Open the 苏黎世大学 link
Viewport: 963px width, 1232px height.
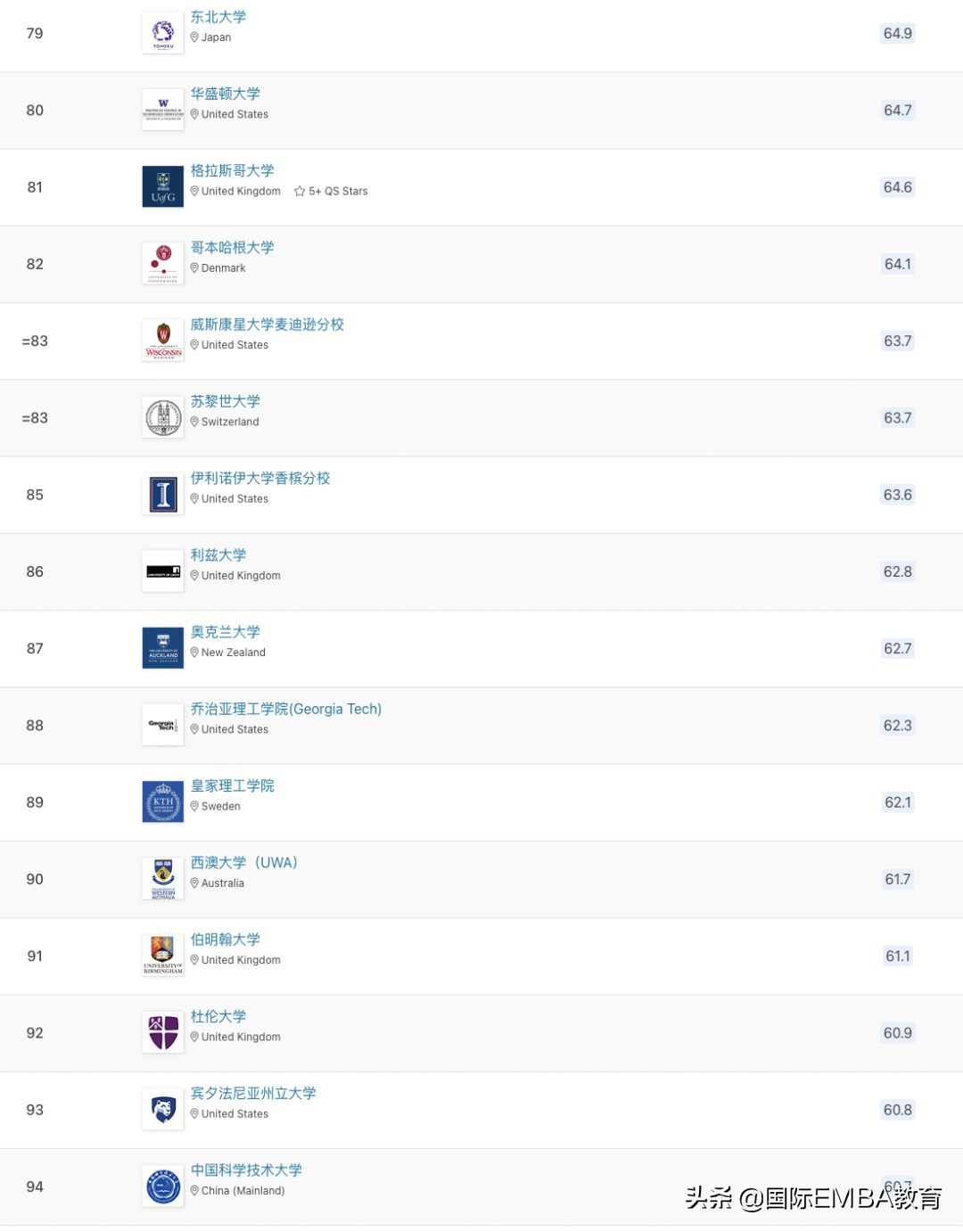(226, 401)
